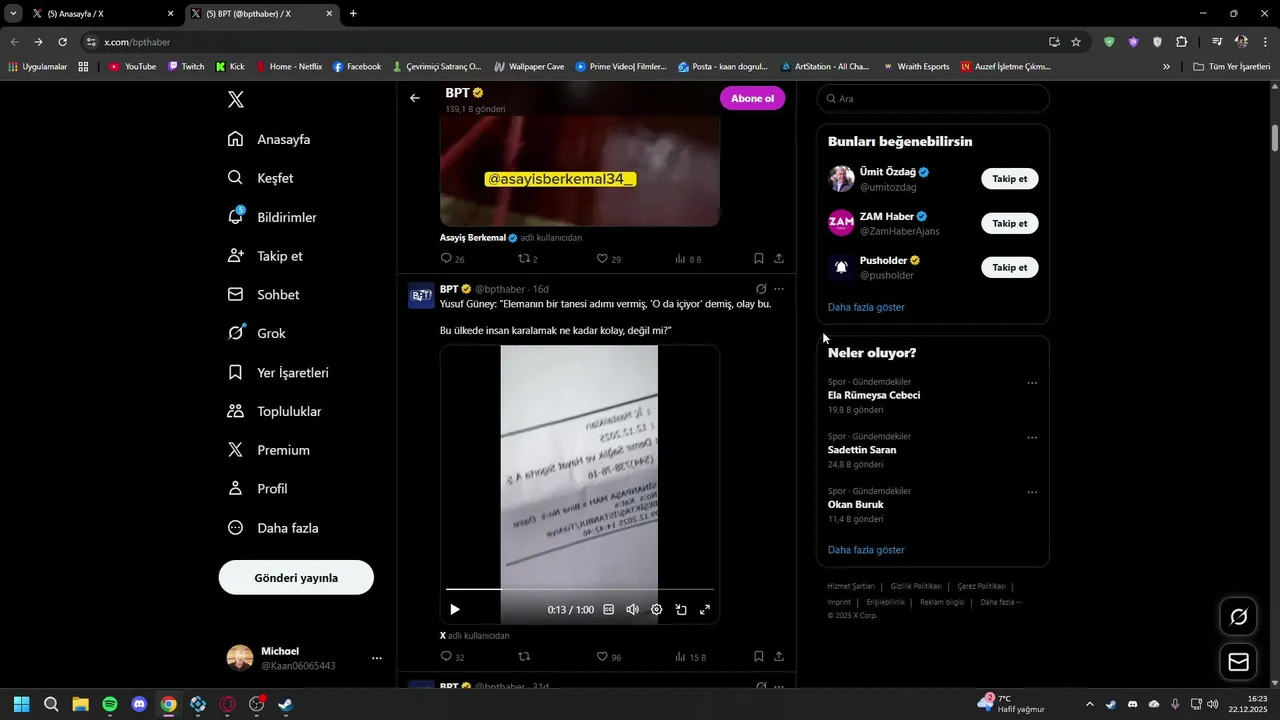Toggle captions on the video
This screenshot has width=1280, height=720.
pyautogui.click(x=609, y=609)
